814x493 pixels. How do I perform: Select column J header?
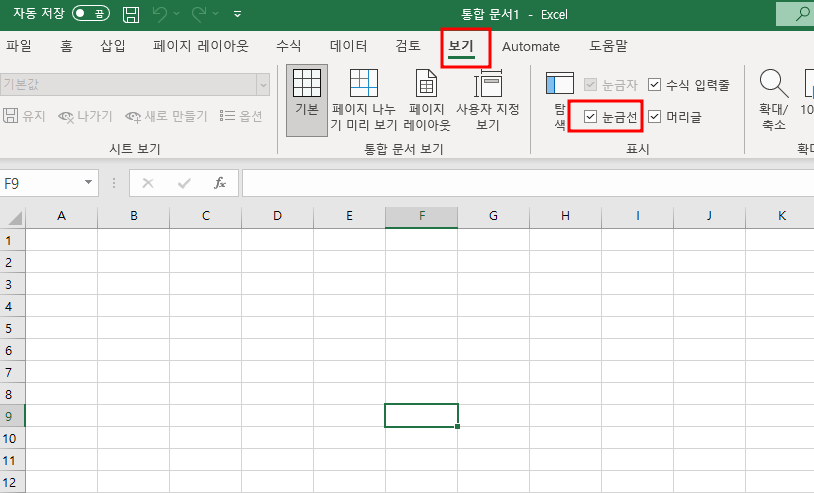click(709, 216)
